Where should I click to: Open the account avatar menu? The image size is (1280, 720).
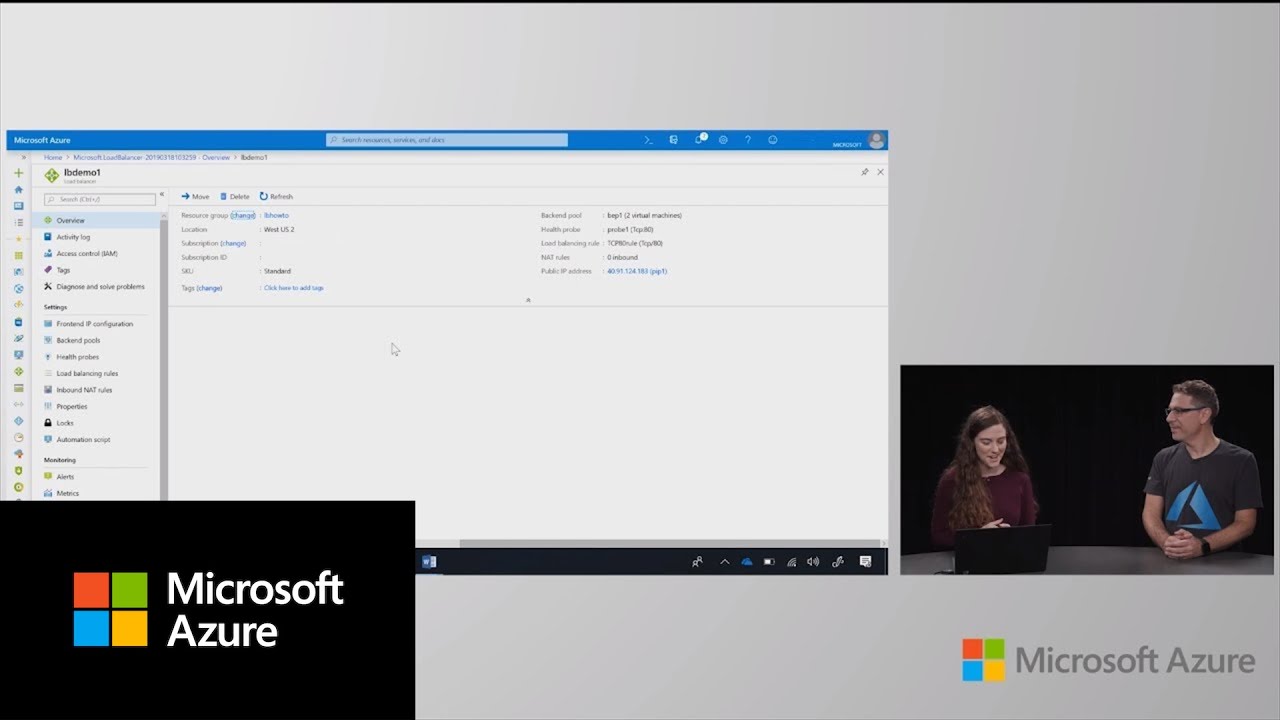pyautogui.click(x=876, y=140)
